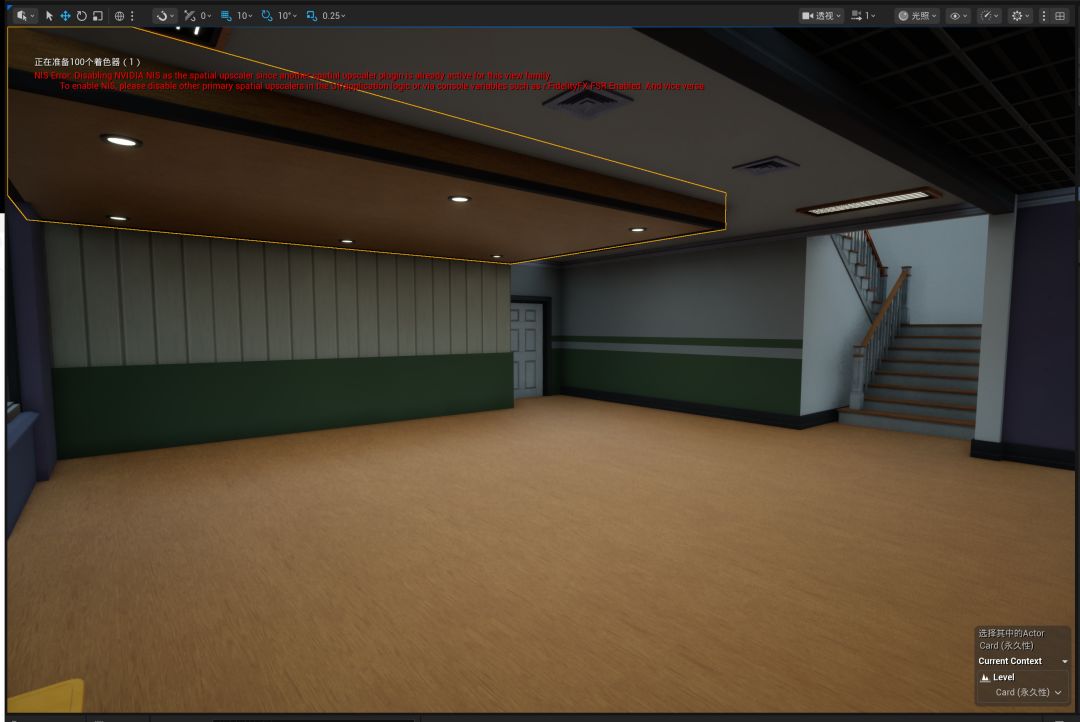Viewport: 1080px width, 722px height.
Task: Open the viewport layout grid icon
Action: click(x=1060, y=15)
